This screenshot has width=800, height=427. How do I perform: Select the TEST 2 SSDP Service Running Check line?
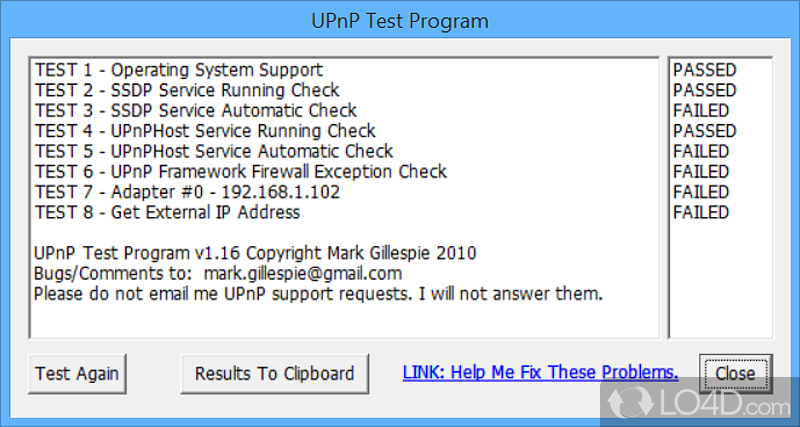pyautogui.click(x=187, y=90)
